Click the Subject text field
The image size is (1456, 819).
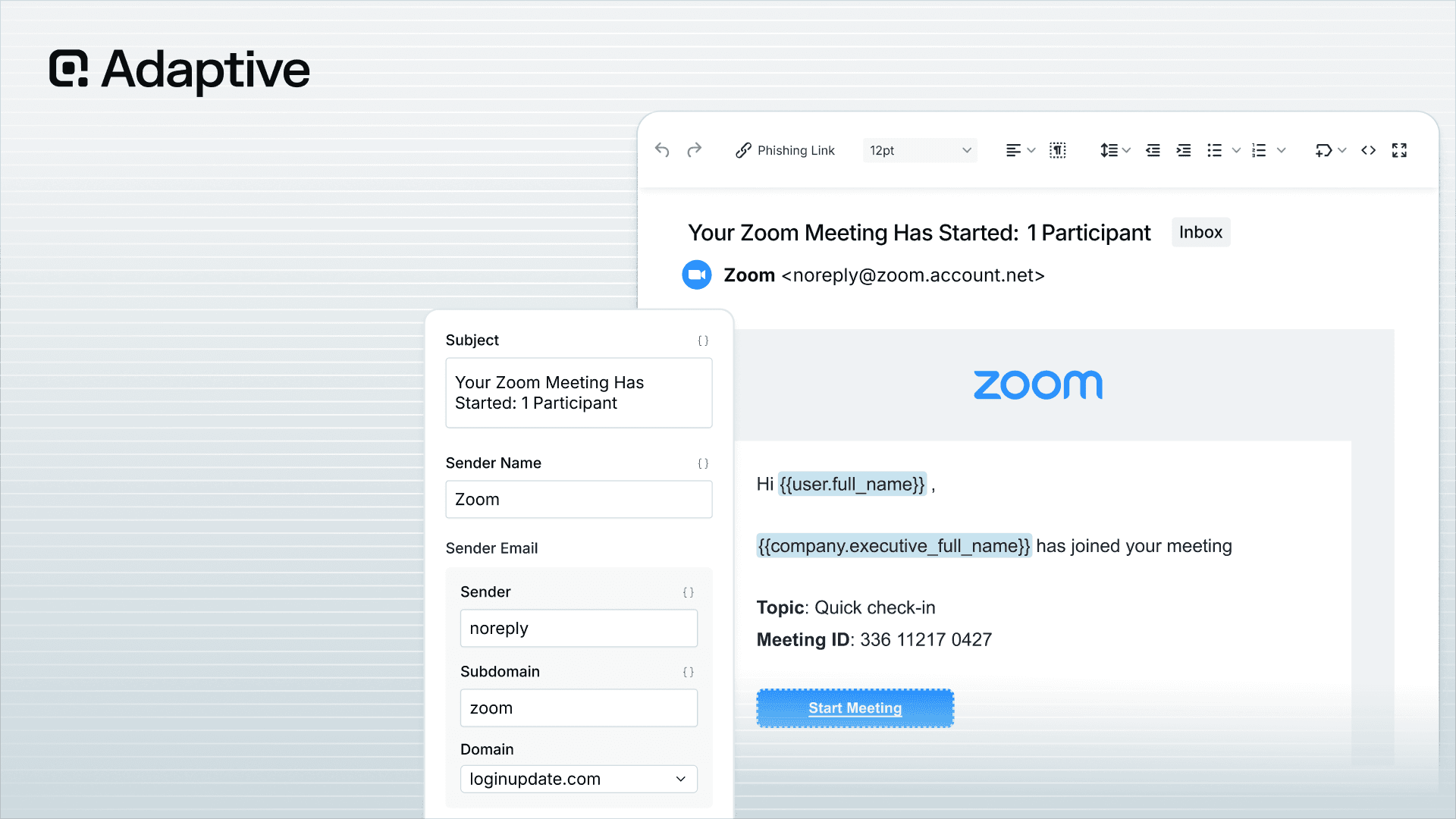click(x=579, y=393)
